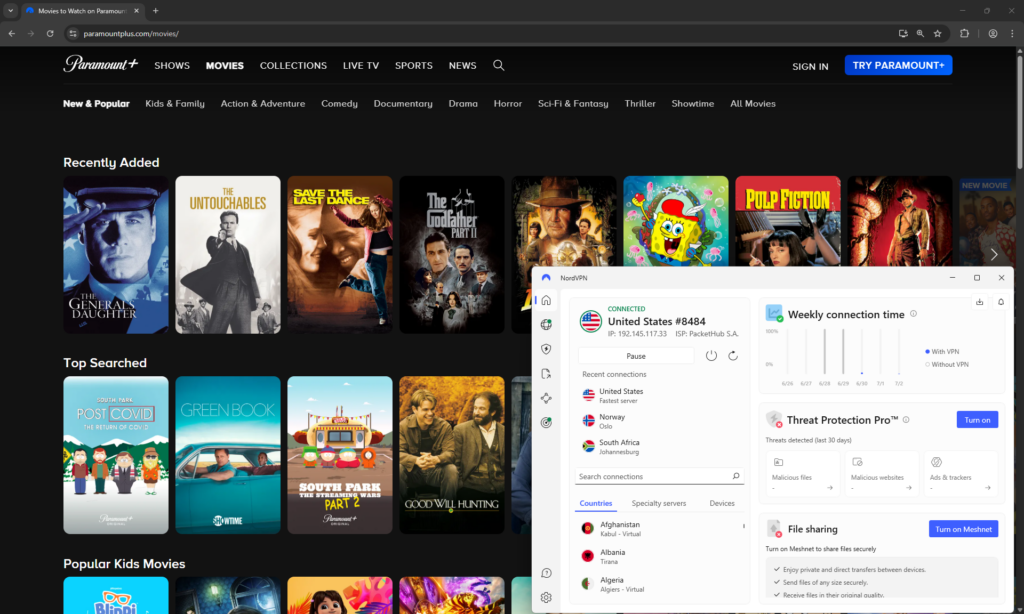Click the info icon beside Weekly connection time
This screenshot has width=1024, height=614.
(x=913, y=314)
